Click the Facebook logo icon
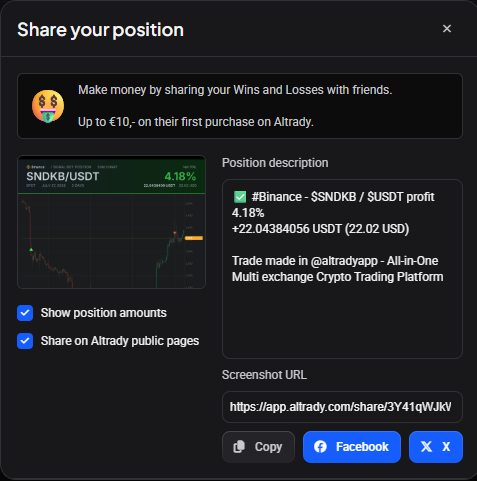Viewport: 477px width, 481px height. click(x=320, y=447)
